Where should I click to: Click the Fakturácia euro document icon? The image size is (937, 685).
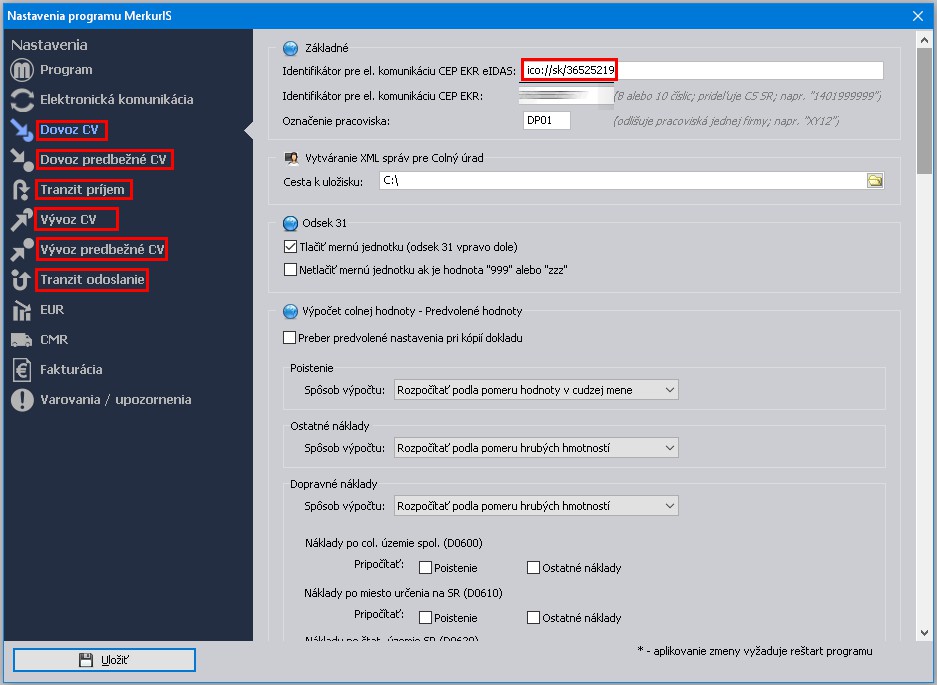coord(22,369)
